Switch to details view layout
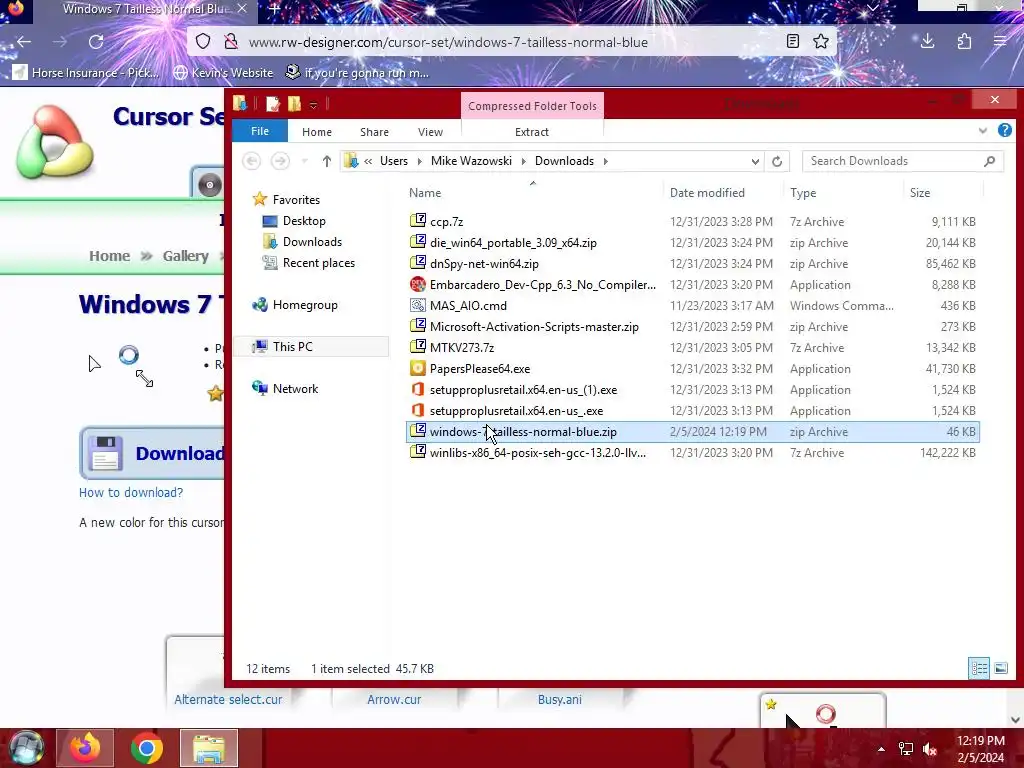Viewport: 1024px width, 768px height. tap(979, 668)
